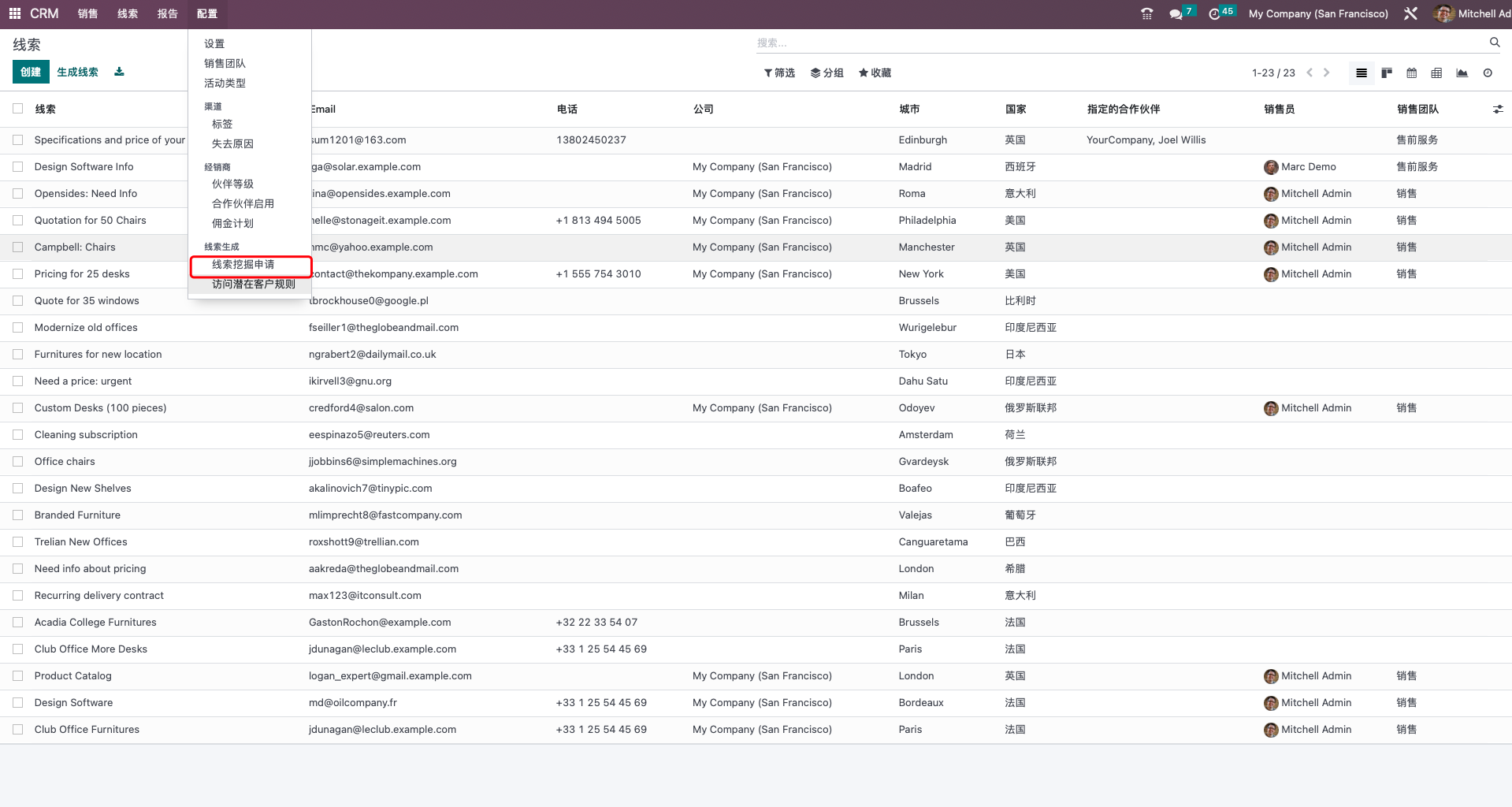
Task: Select all leads via header checkbox
Action: coord(17,109)
